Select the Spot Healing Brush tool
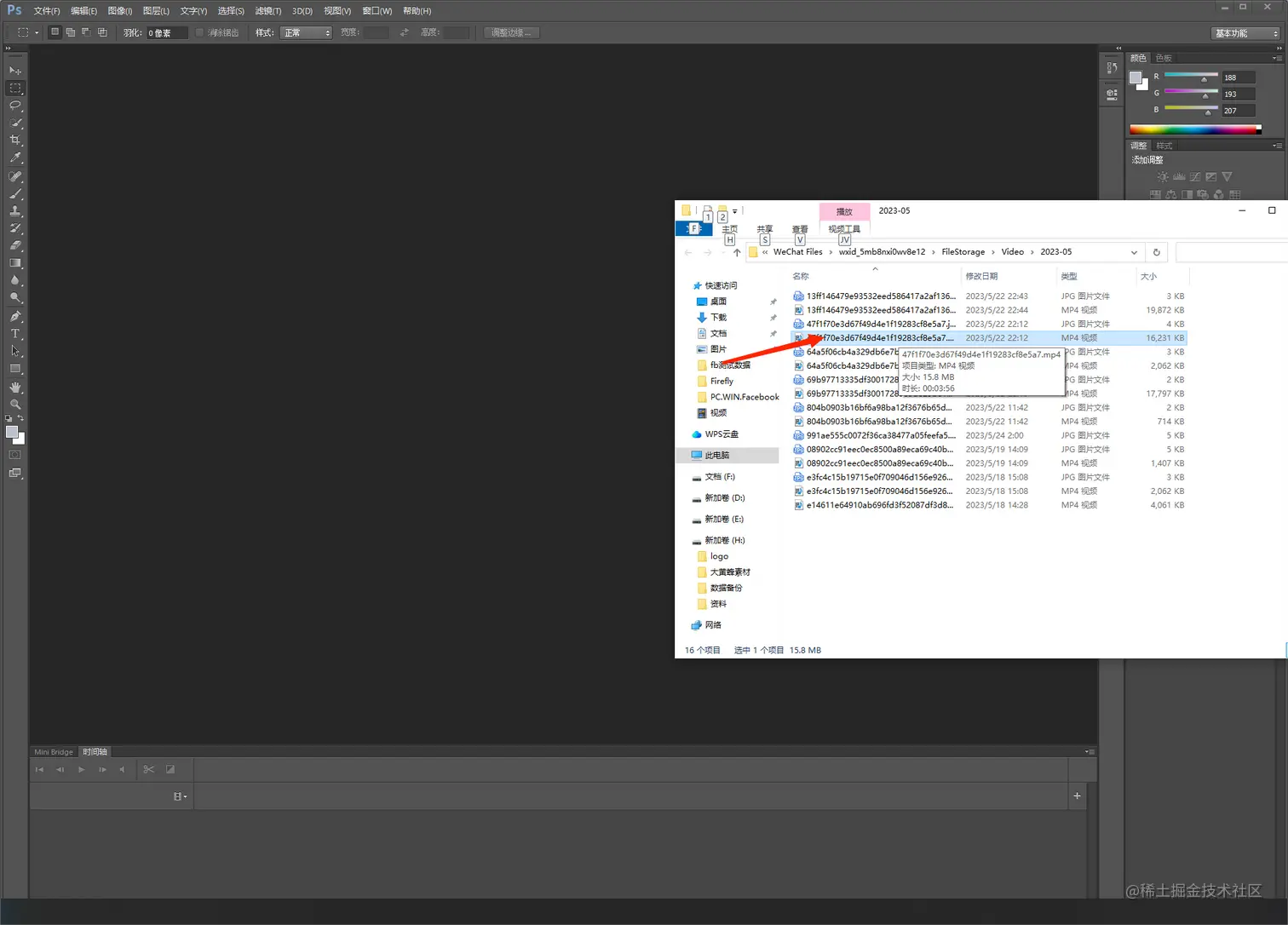Viewport: 1288px width, 925px height. (15, 176)
